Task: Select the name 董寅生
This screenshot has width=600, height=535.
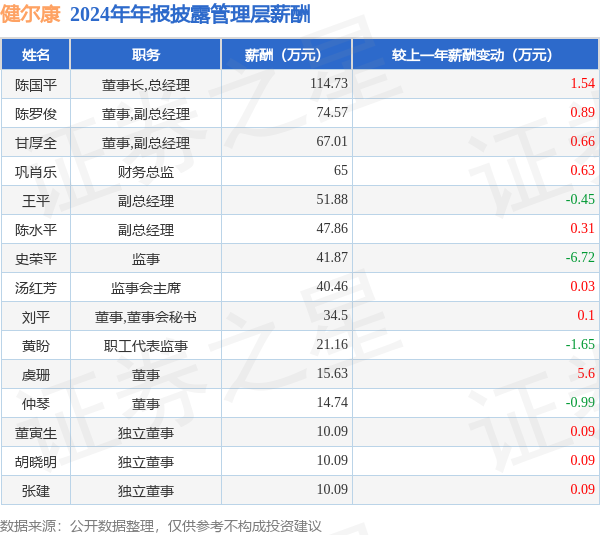Action: [36, 433]
